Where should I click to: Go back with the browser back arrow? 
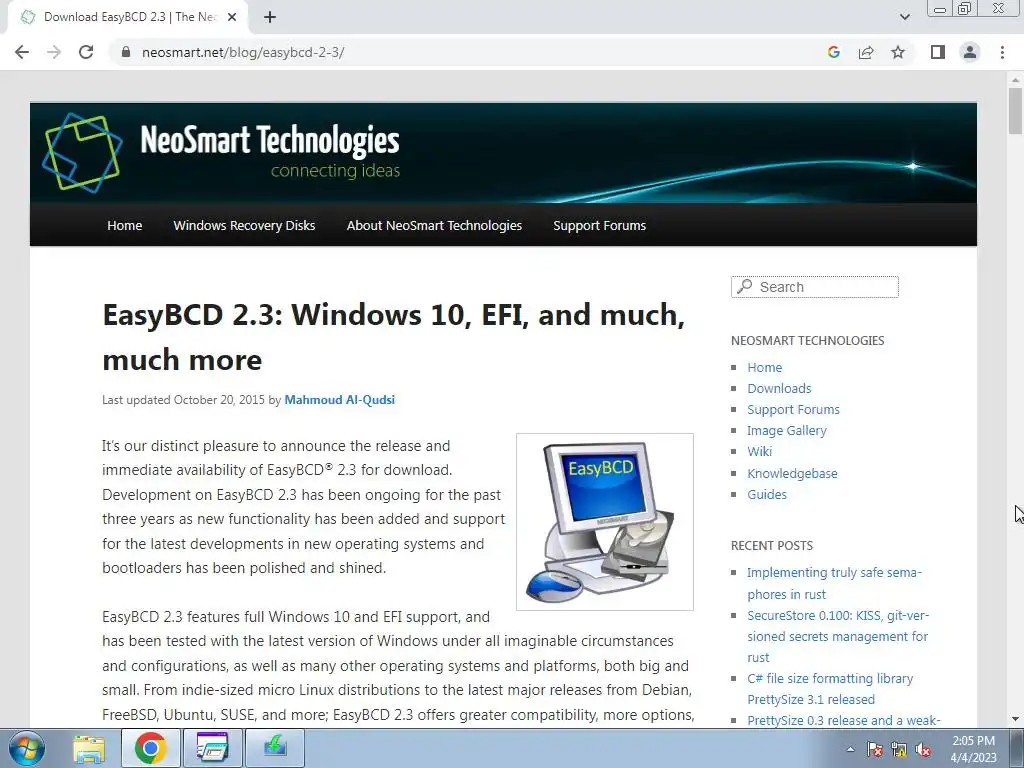22,52
